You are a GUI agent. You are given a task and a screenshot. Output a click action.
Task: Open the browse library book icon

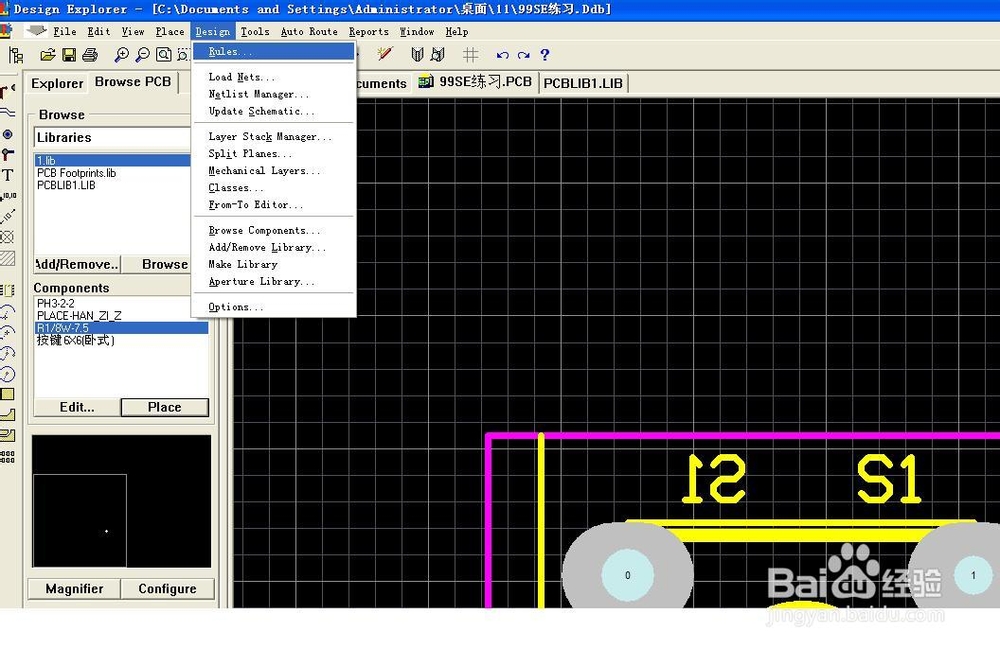coord(417,55)
